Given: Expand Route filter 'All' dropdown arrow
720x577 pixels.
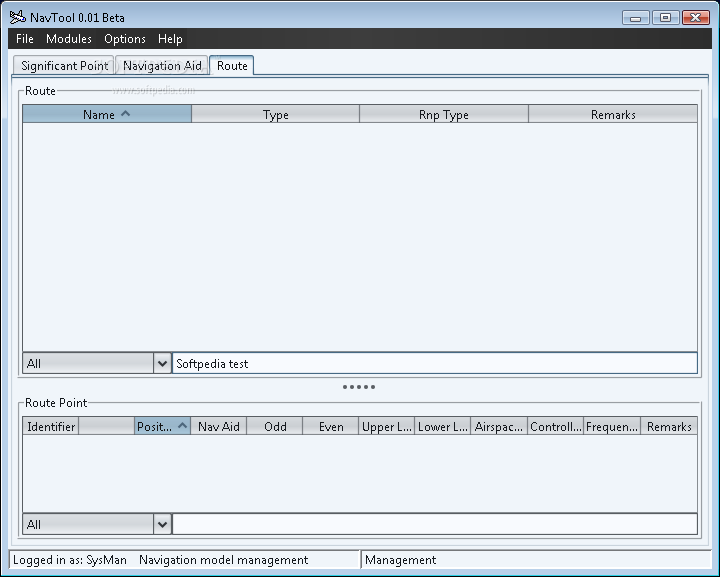Looking at the screenshot, I should tap(162, 364).
